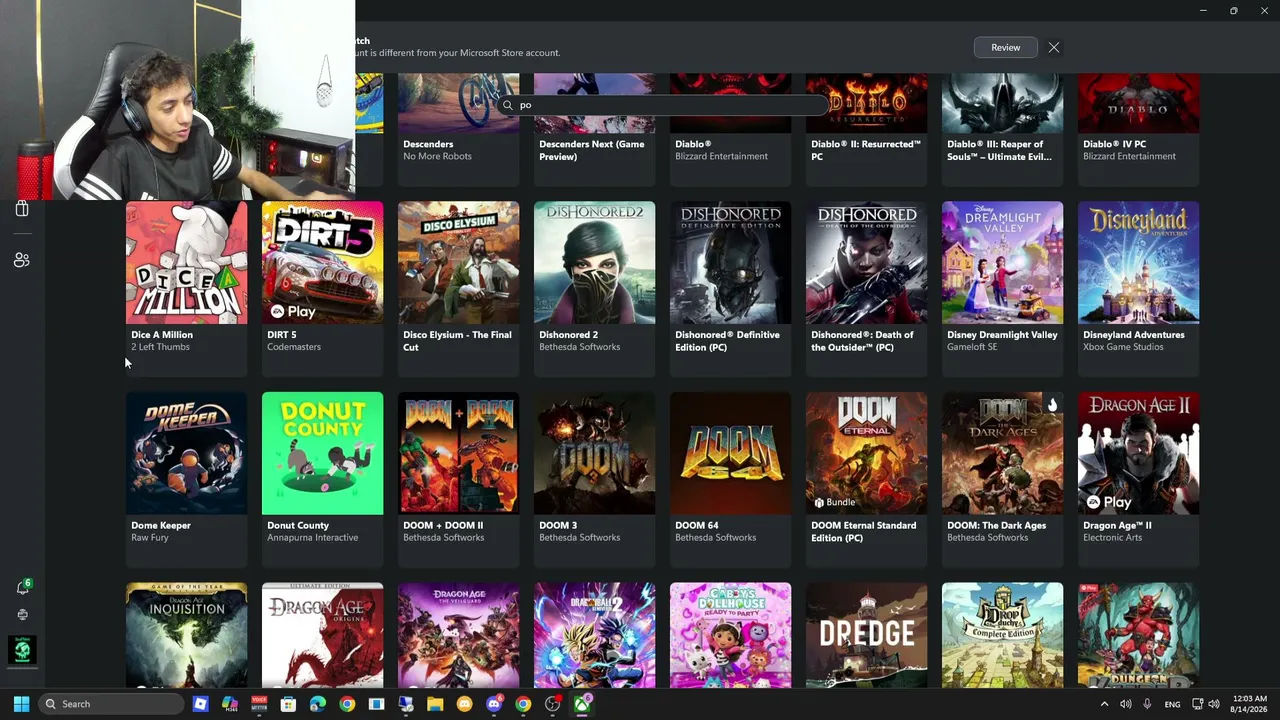Open the Dice A Million game cover
This screenshot has height=720, width=1280.
186,262
